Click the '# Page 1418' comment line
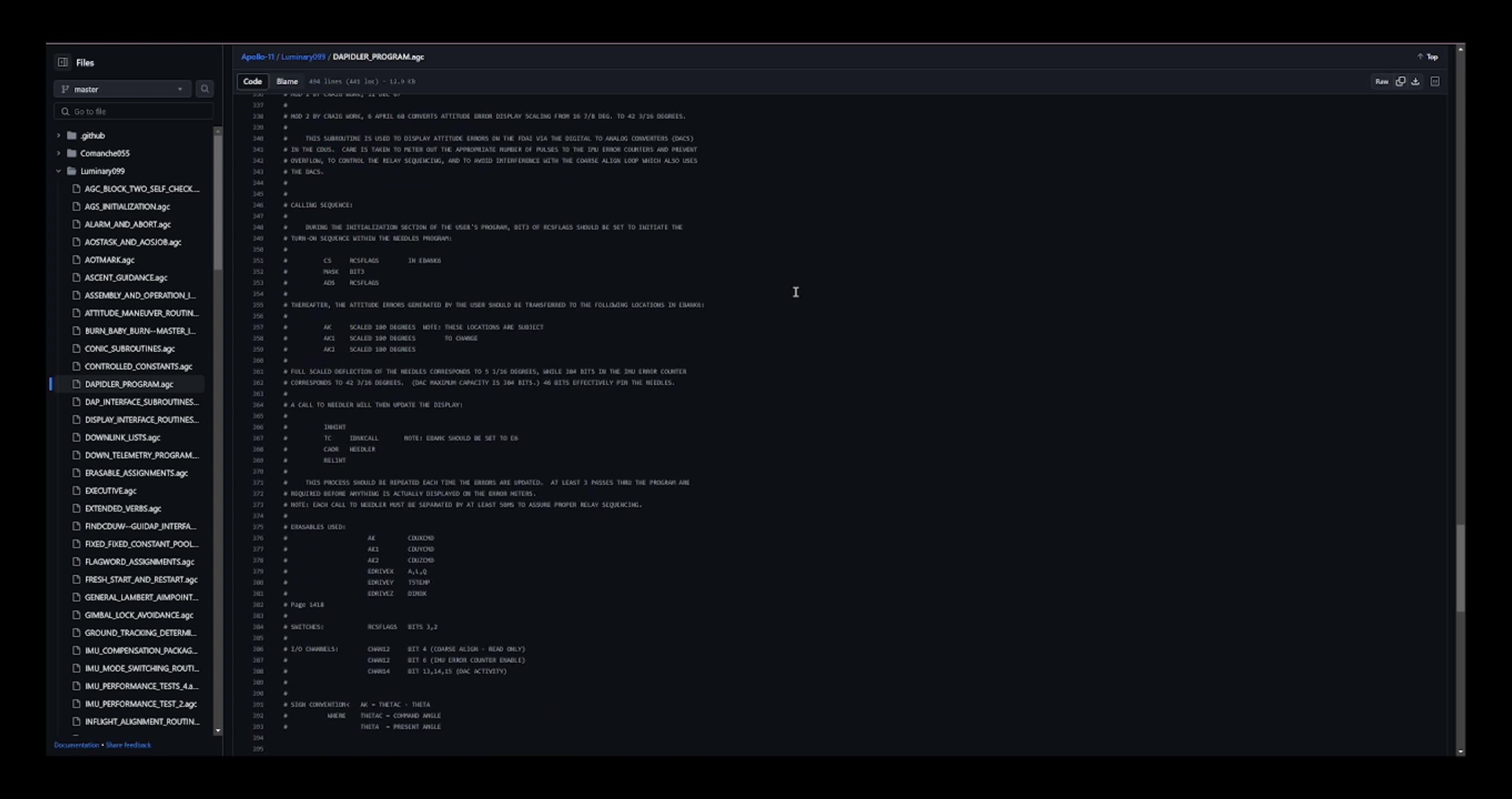The image size is (1512, 799). pyautogui.click(x=303, y=605)
